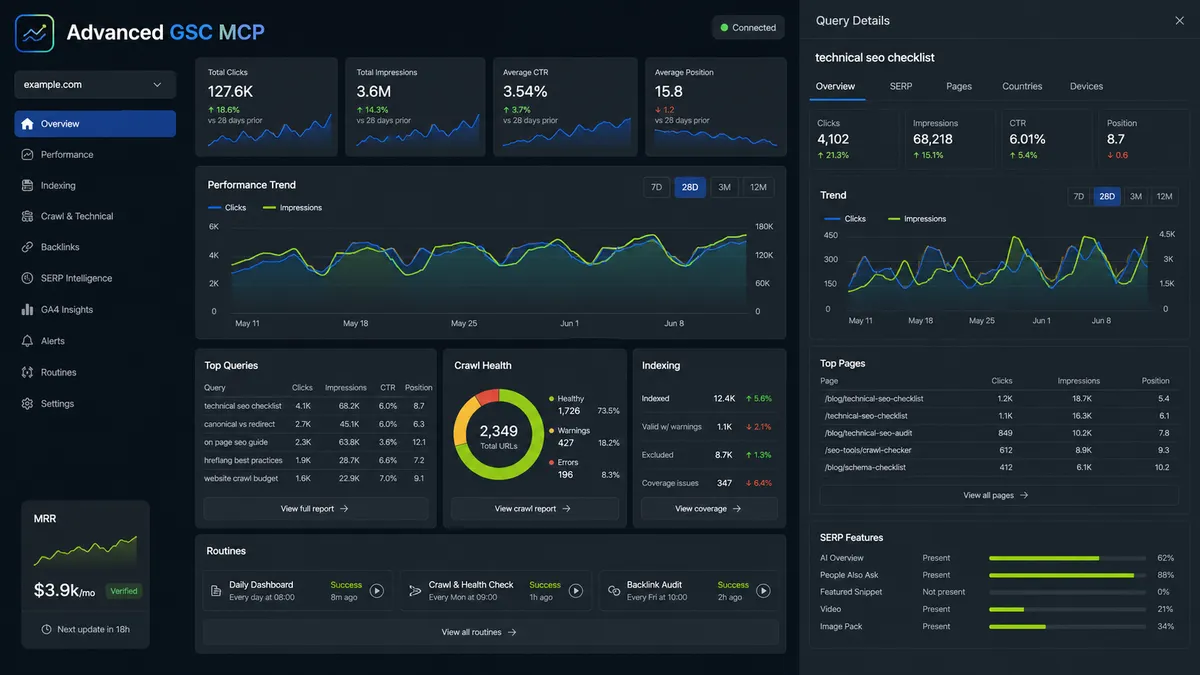The height and width of the screenshot is (675, 1200).
Task: Select 7D range in Performance Trend
Action: [657, 187]
